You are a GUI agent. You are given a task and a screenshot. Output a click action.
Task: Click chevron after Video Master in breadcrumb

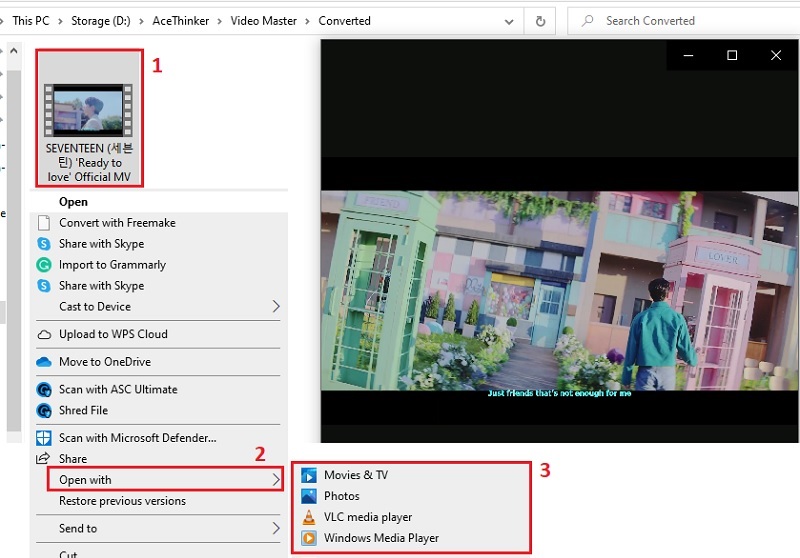point(307,21)
